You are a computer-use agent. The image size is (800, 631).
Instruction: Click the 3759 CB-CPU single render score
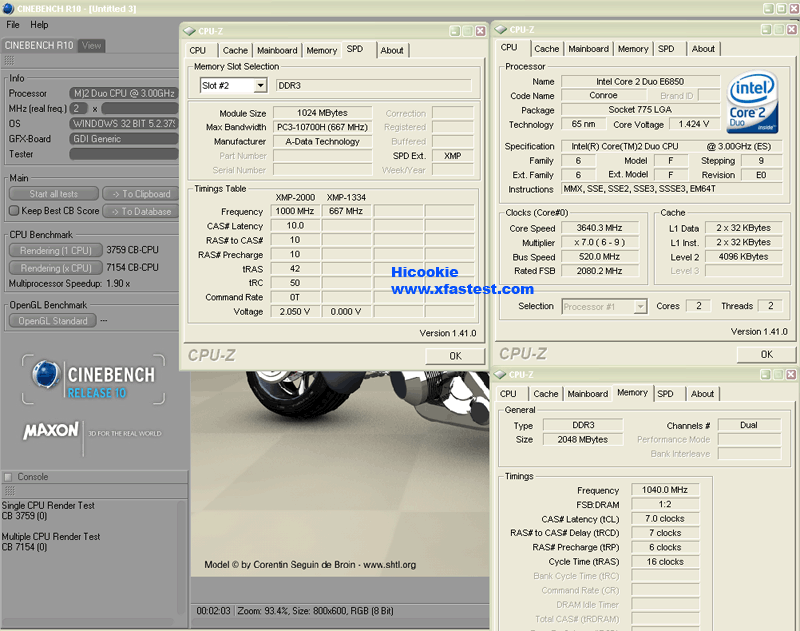point(133,250)
